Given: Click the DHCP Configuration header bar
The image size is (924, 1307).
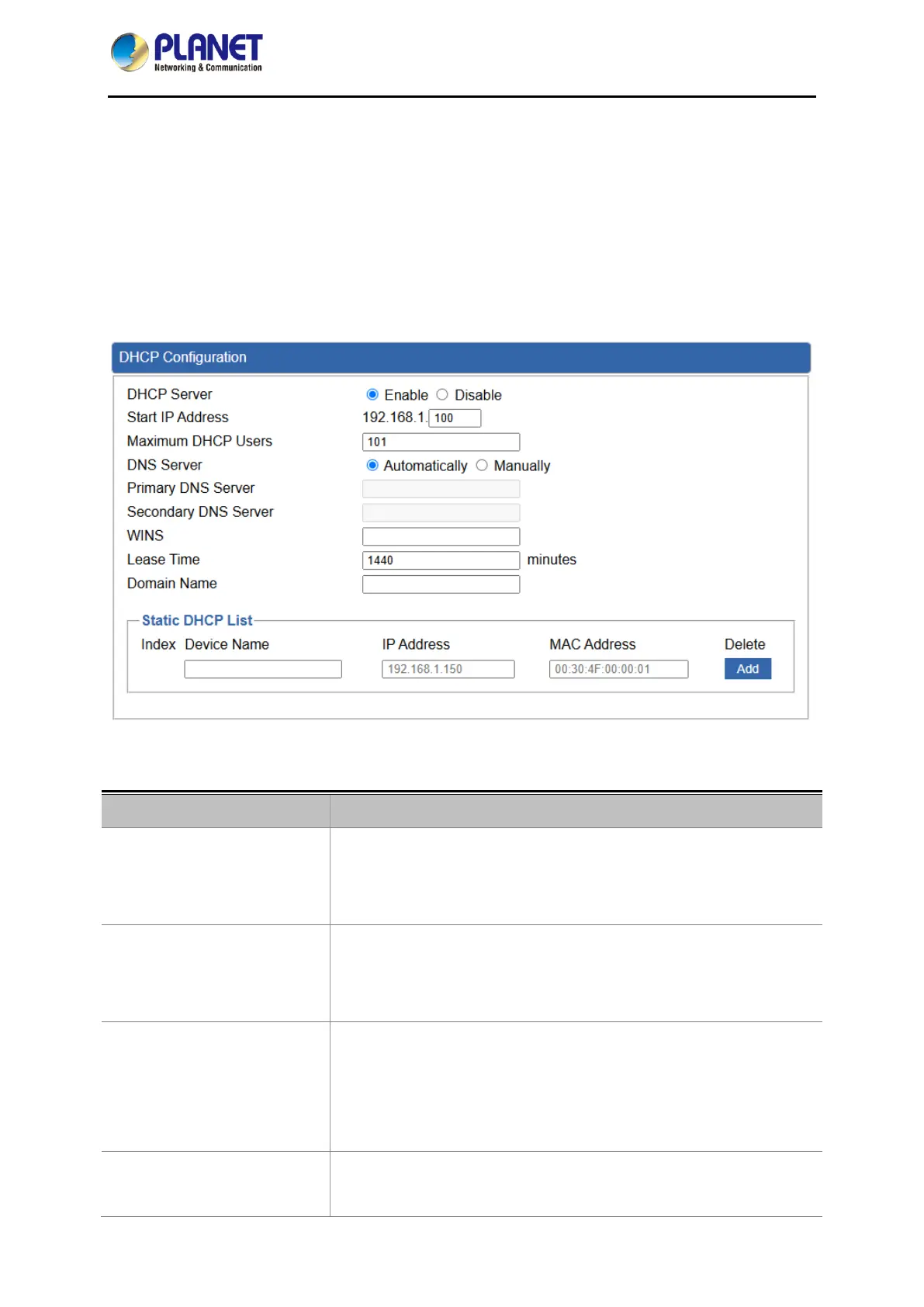Looking at the screenshot, I should coord(461,358).
